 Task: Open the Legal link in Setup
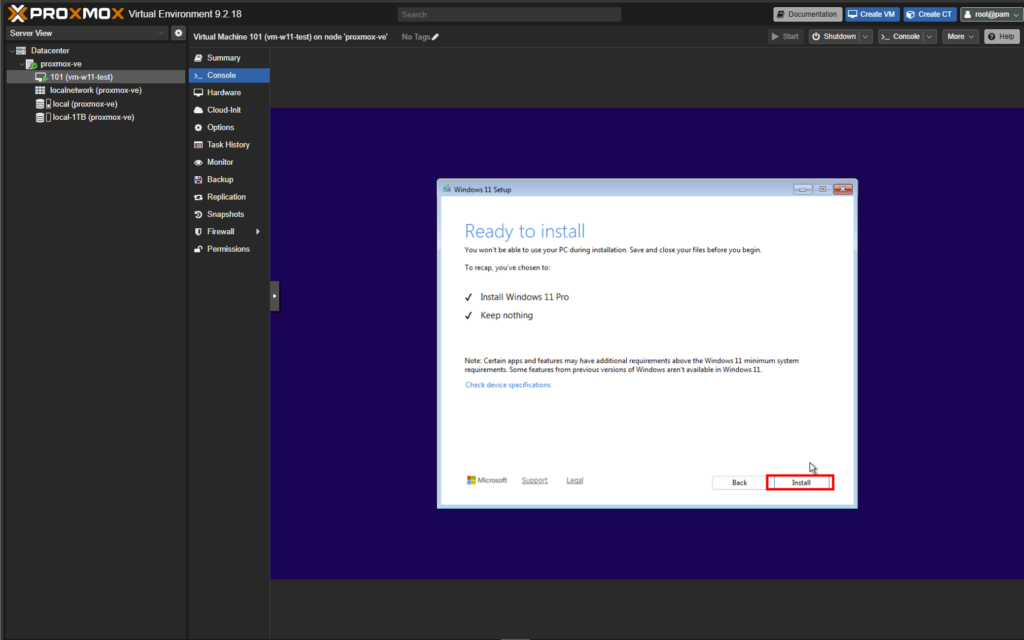[575, 480]
